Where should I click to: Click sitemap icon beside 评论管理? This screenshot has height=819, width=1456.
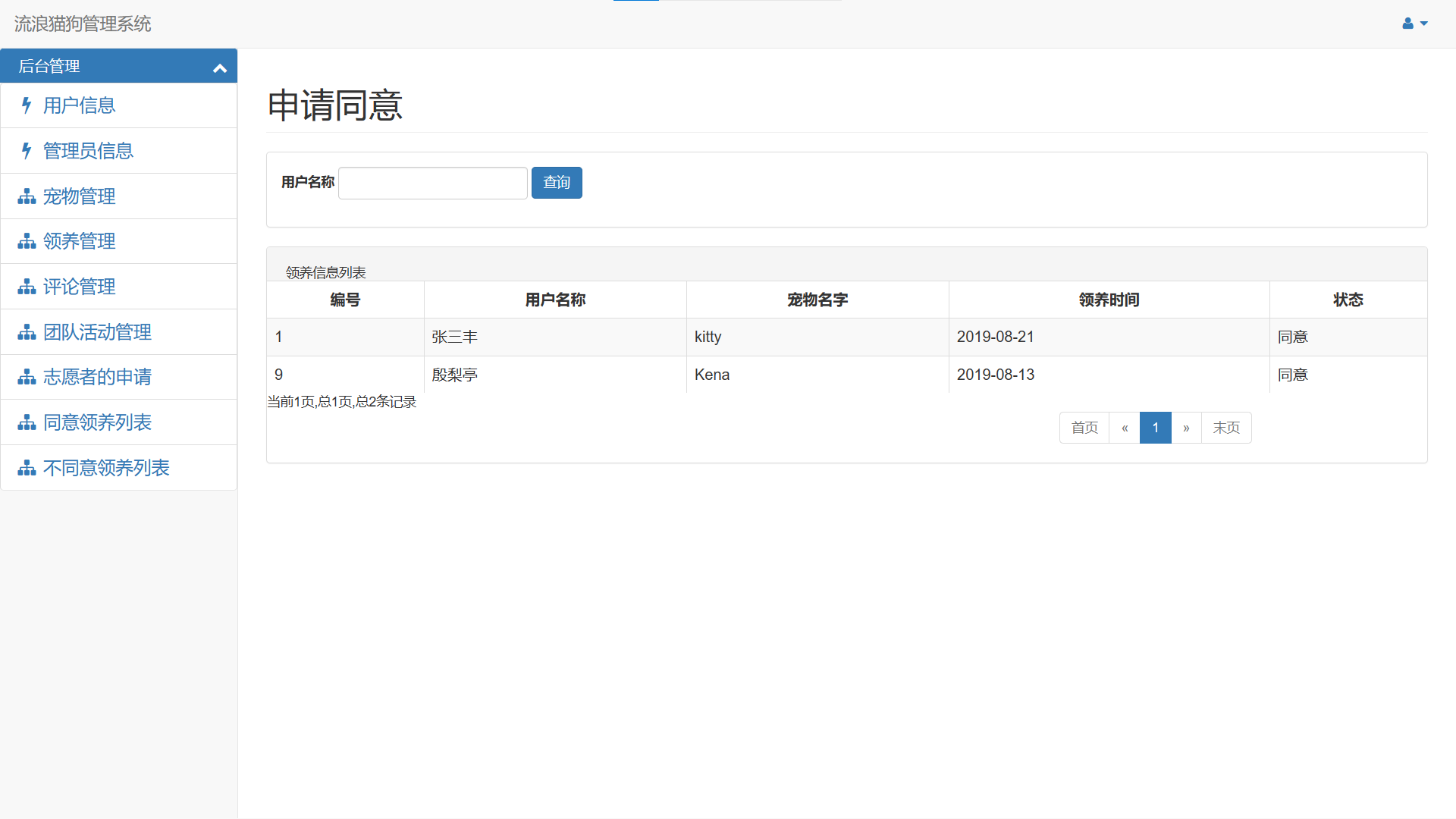coord(27,287)
